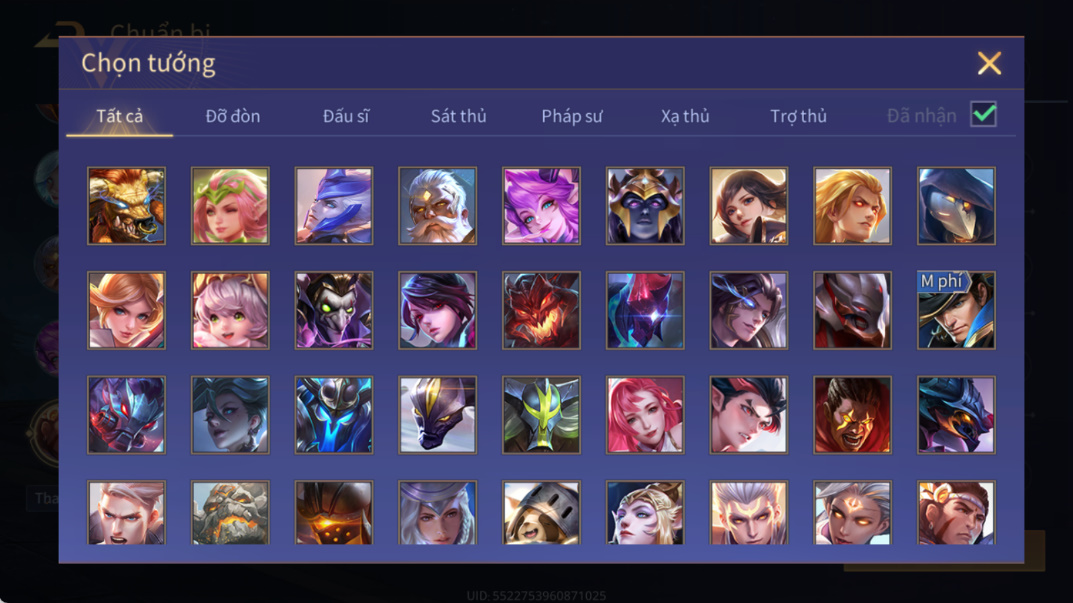
Task: Show the 'Xạ thủ' hero category
Action: [x=685, y=116]
